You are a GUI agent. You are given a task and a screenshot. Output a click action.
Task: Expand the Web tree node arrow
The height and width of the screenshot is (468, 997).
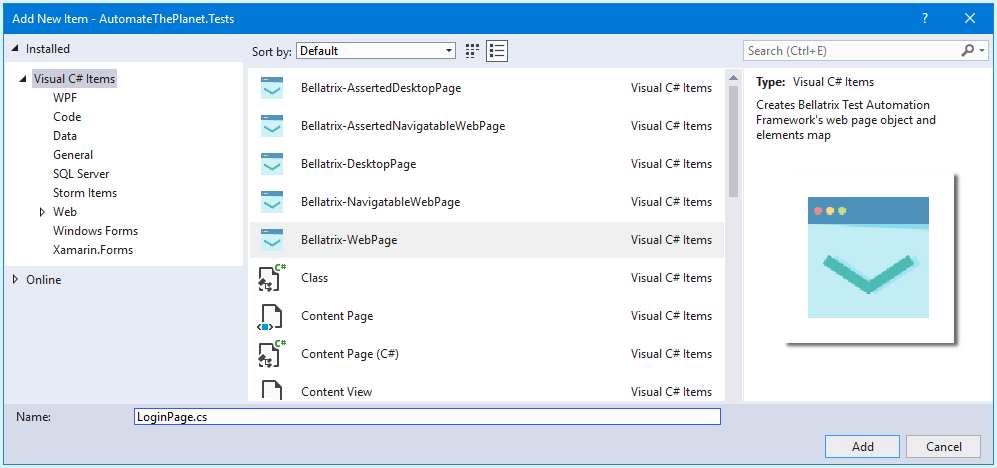click(x=43, y=212)
